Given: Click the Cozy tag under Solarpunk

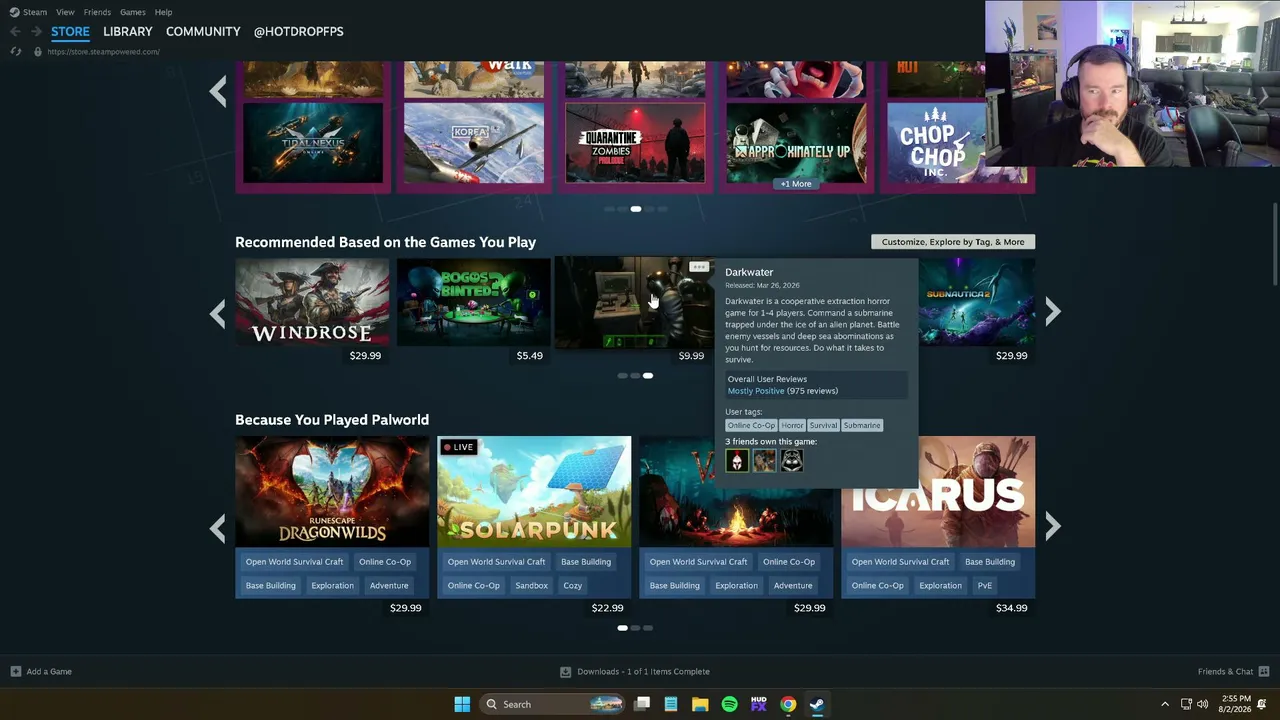Looking at the screenshot, I should click(x=572, y=586).
